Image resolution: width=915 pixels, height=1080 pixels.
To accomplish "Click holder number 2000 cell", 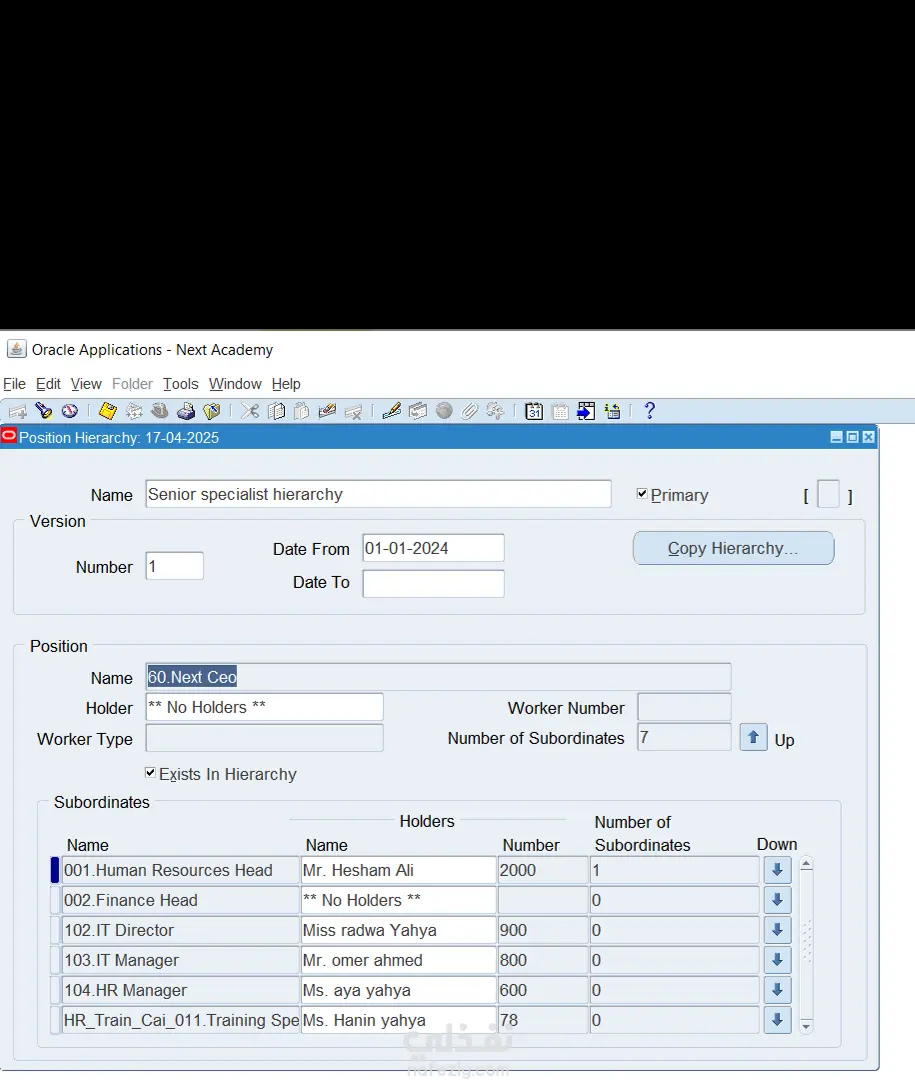I will coord(543,870).
